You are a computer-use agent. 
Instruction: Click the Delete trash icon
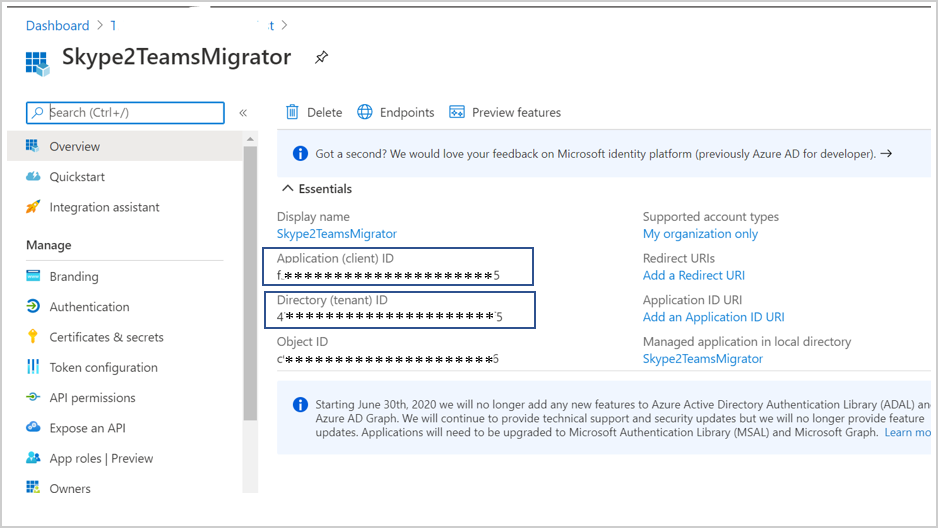click(x=292, y=112)
